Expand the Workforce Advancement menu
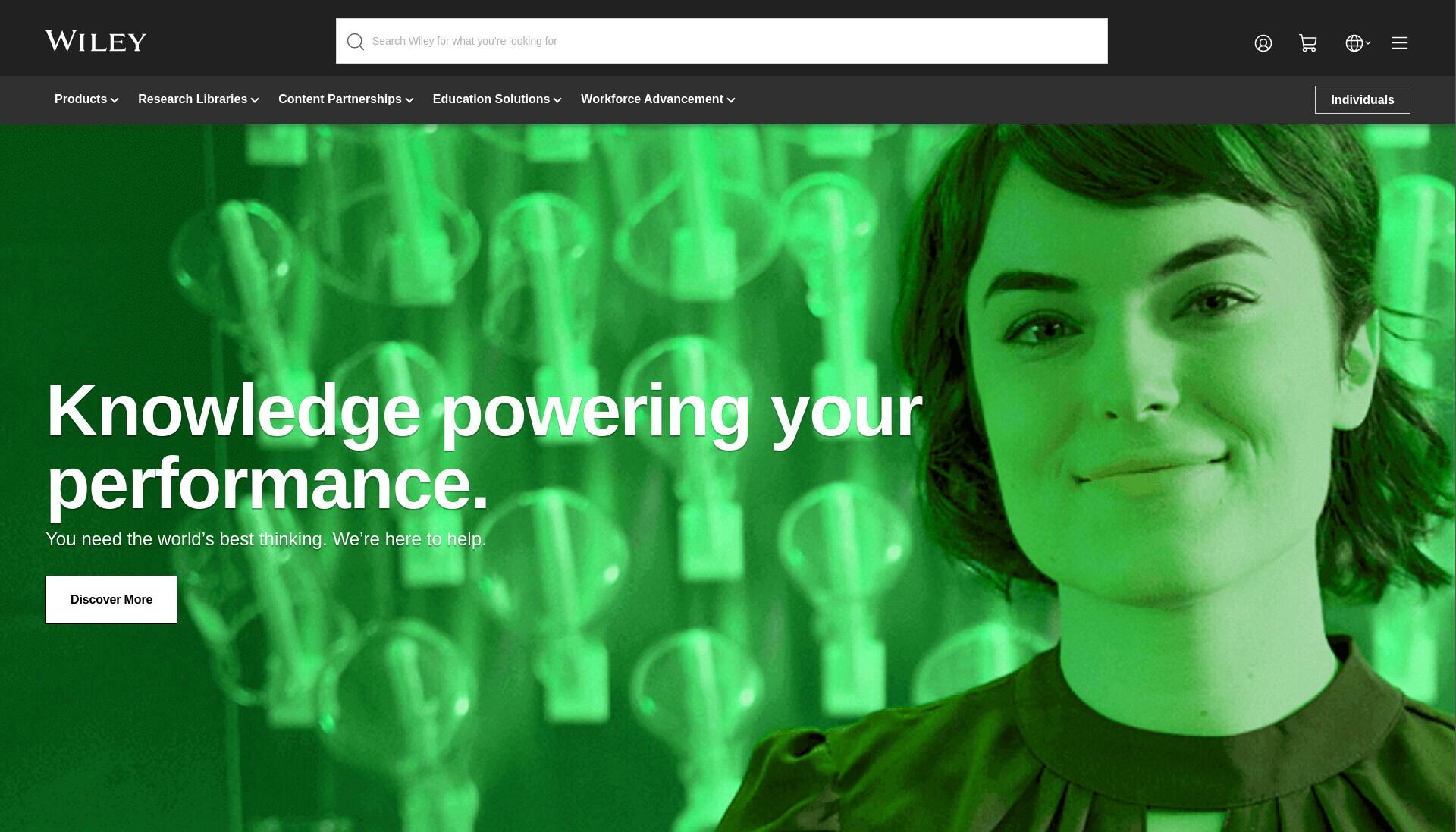Screen dimensions: 1456x832 point(658,99)
